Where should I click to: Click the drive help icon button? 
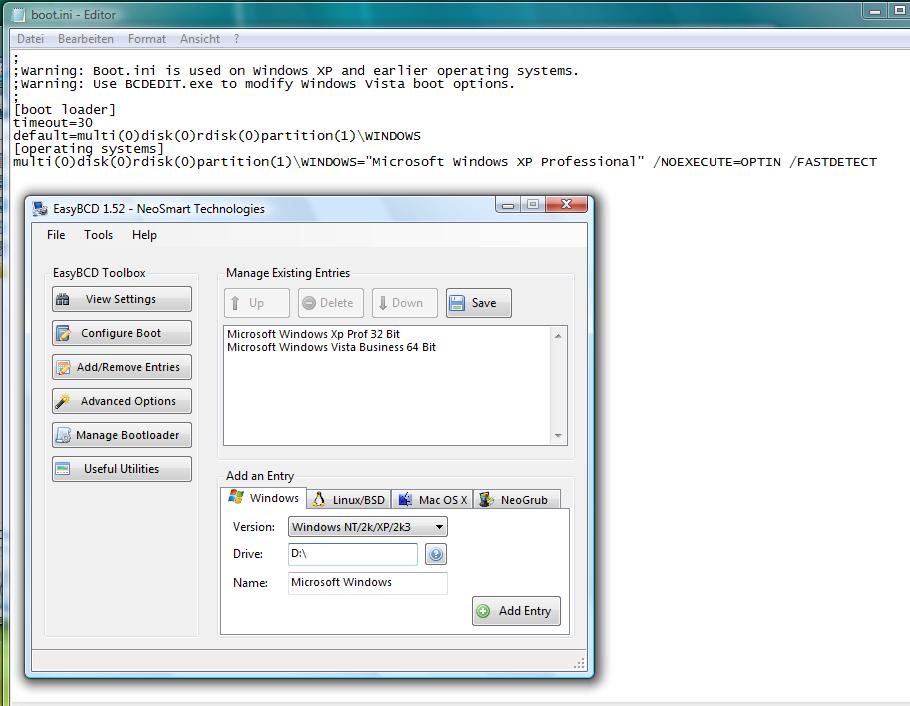point(436,554)
